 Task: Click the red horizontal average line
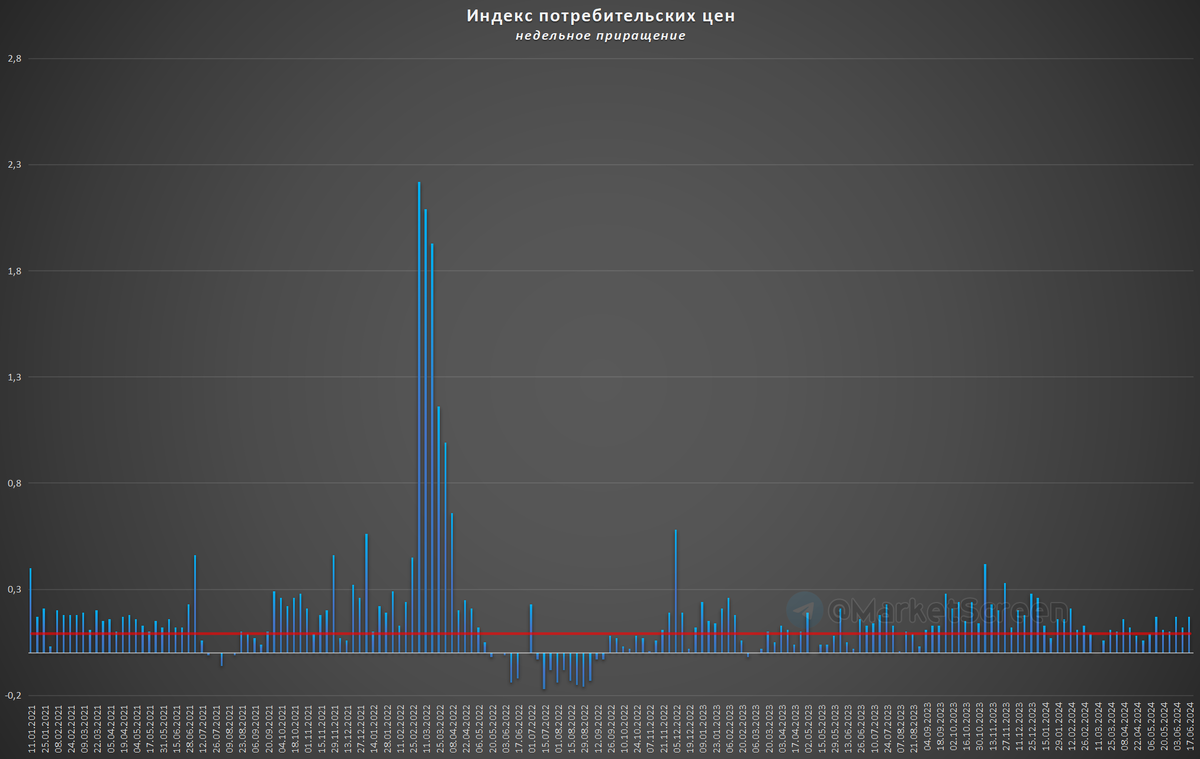pyautogui.click(x=610, y=633)
